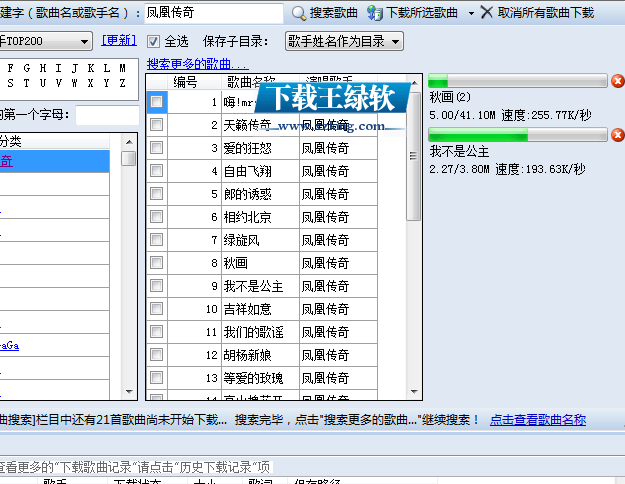
Task: Open the arrow beside download selected songs
Action: 471,14
